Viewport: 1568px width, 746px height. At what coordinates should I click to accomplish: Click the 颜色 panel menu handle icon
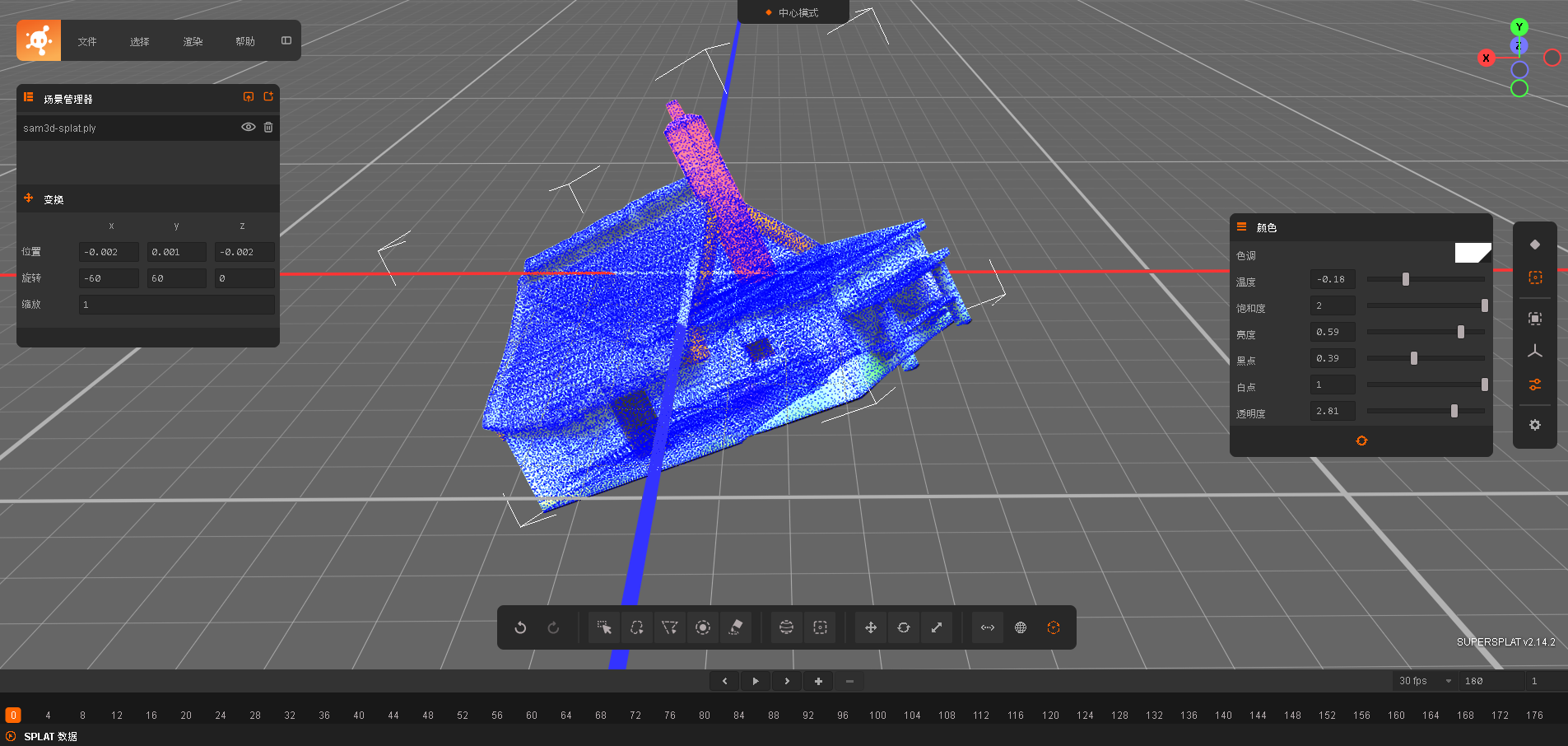[1241, 226]
